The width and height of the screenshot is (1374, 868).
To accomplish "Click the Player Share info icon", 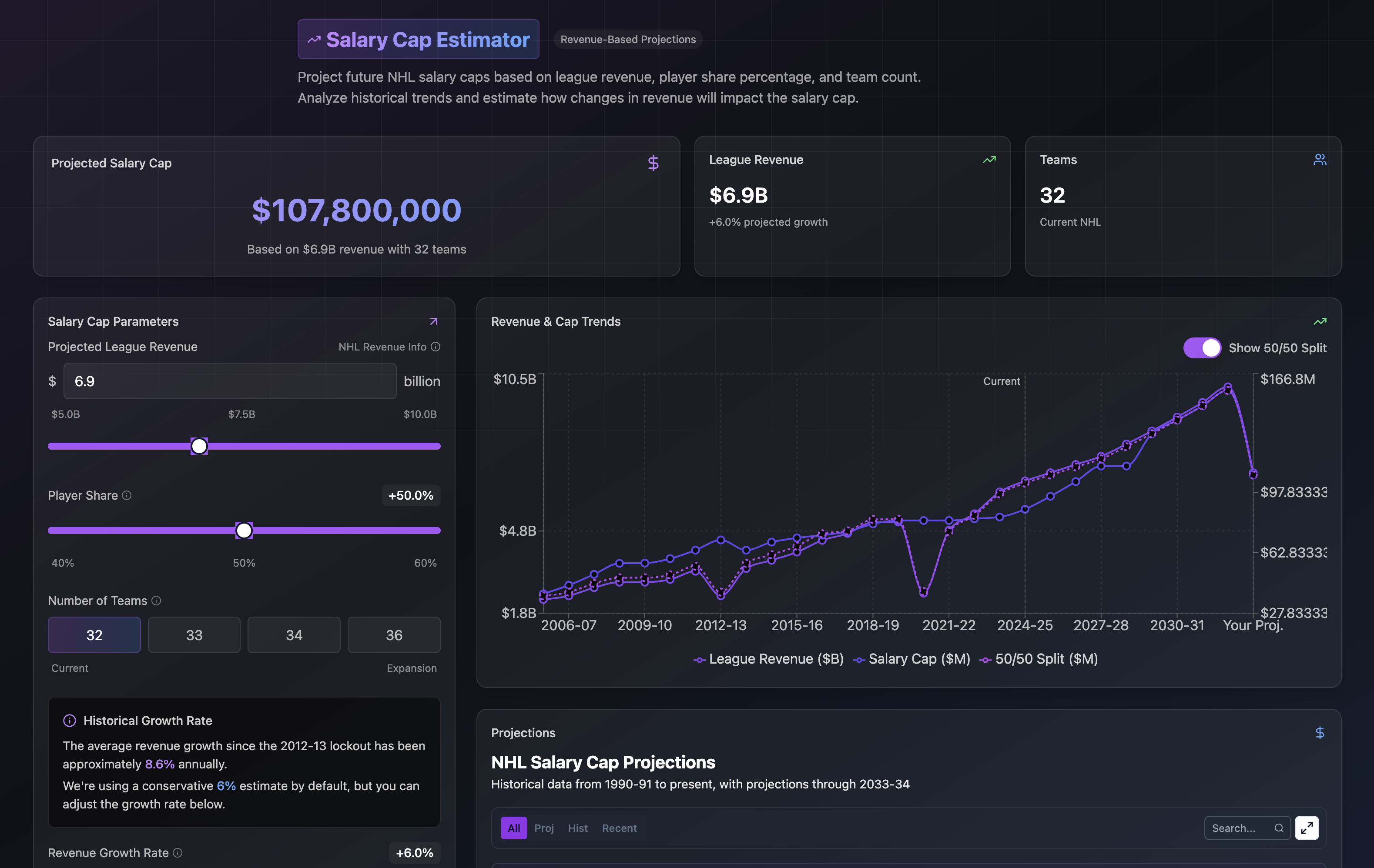I will 126,496.
